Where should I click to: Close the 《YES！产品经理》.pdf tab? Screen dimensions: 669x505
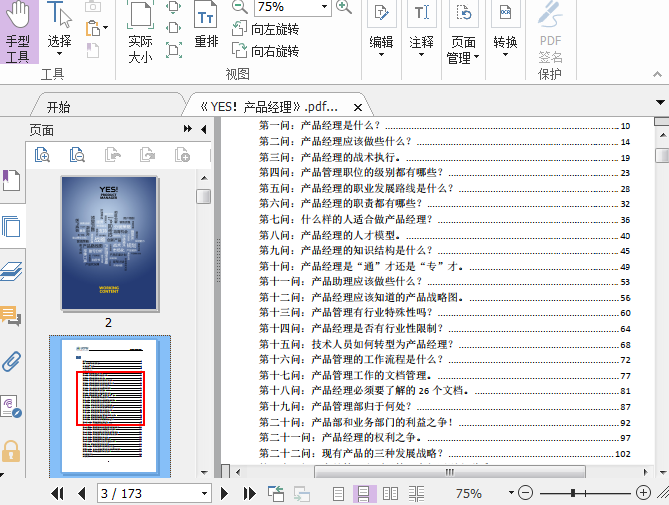point(358,107)
